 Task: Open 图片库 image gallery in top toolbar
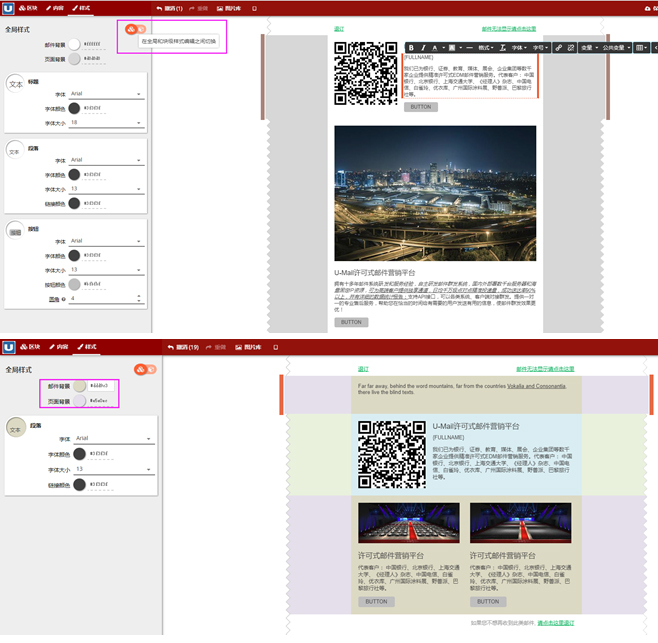(229, 8)
